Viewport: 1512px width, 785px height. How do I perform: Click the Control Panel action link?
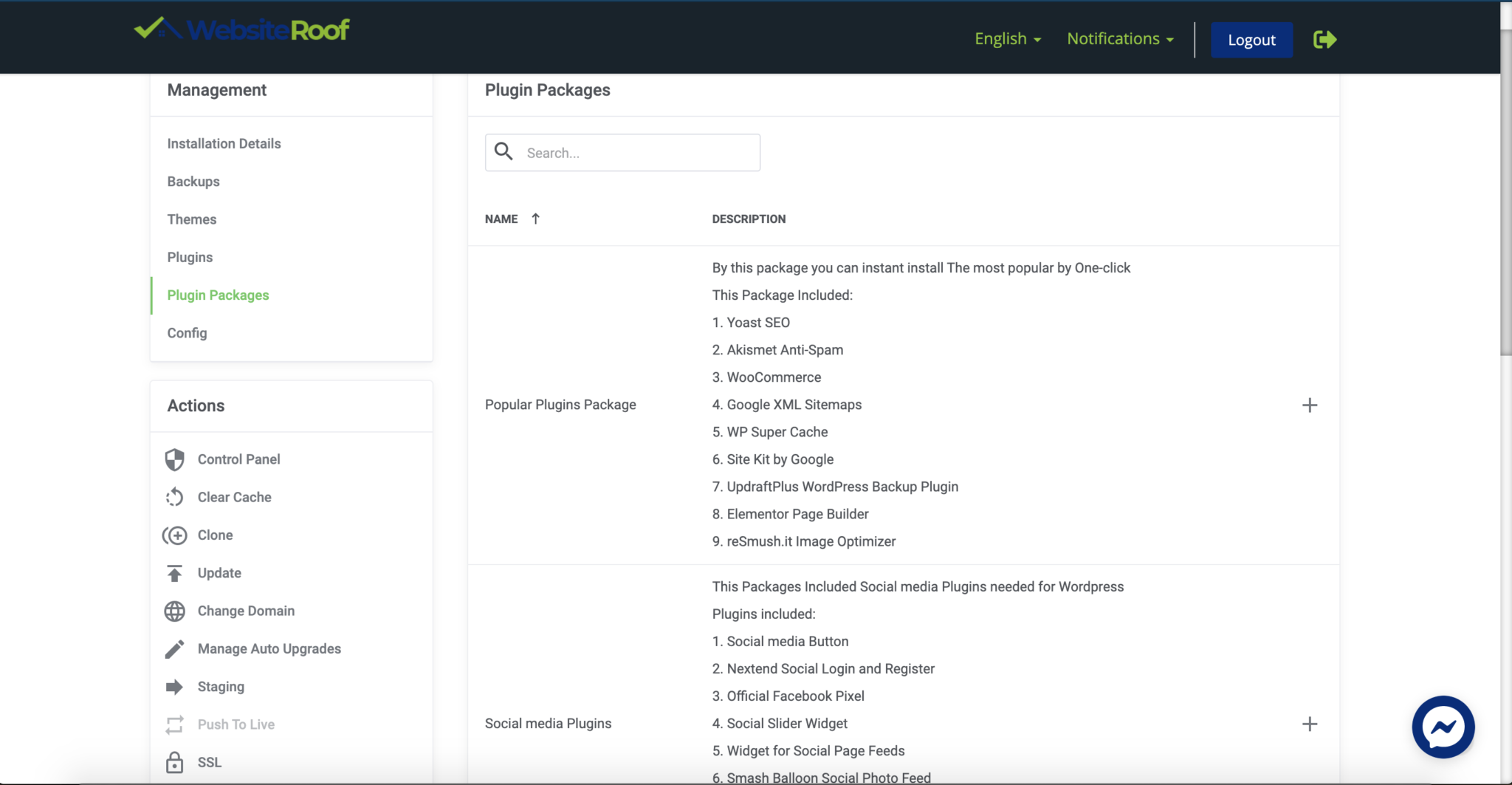238,459
